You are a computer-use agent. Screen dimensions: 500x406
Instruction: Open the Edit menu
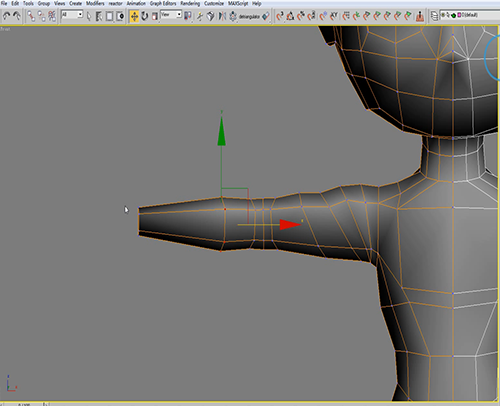pyautogui.click(x=15, y=3)
